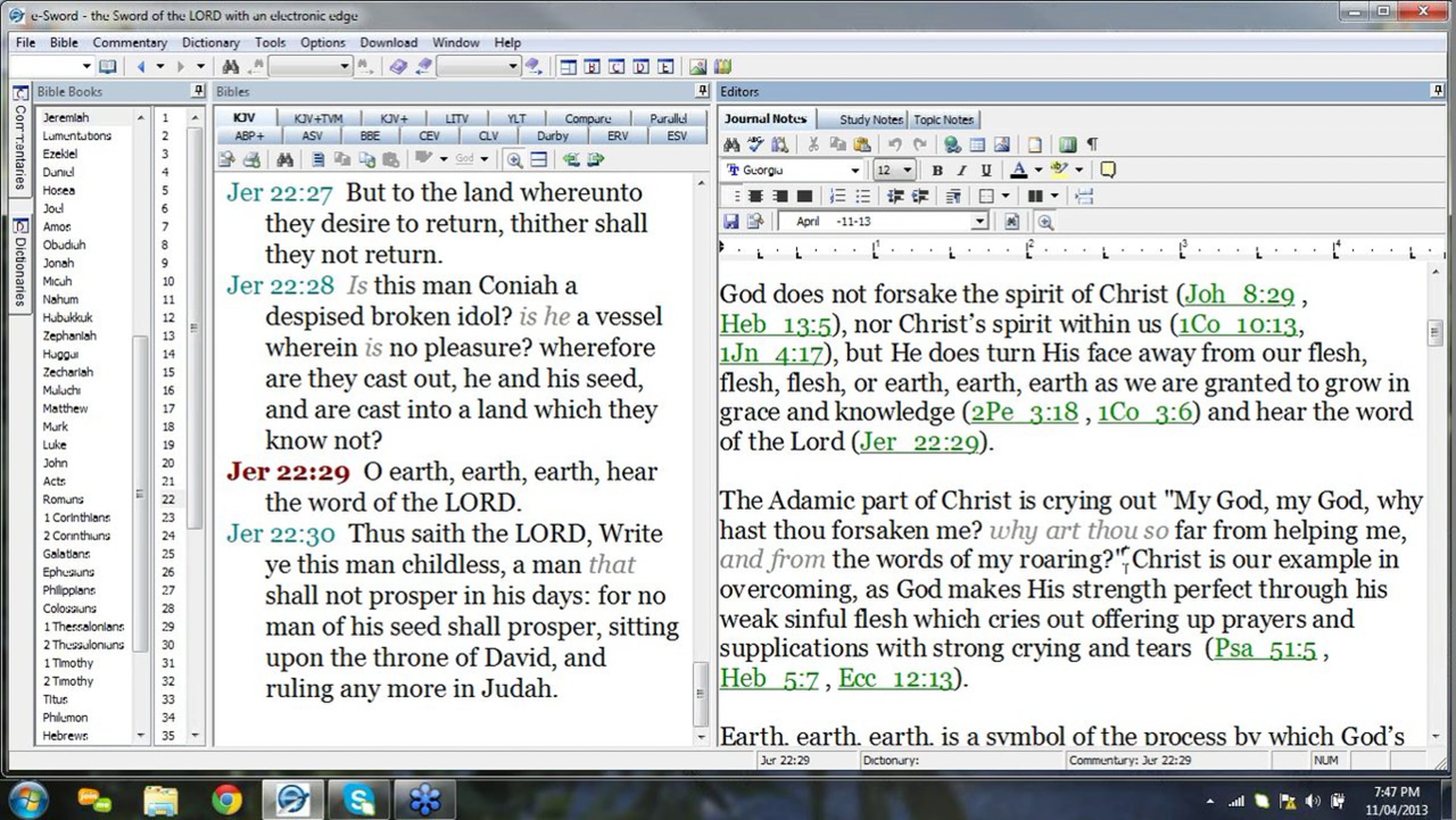Click the print icon in Bibles toolbar
The width and height of the screenshot is (1456, 820).
tap(252, 160)
